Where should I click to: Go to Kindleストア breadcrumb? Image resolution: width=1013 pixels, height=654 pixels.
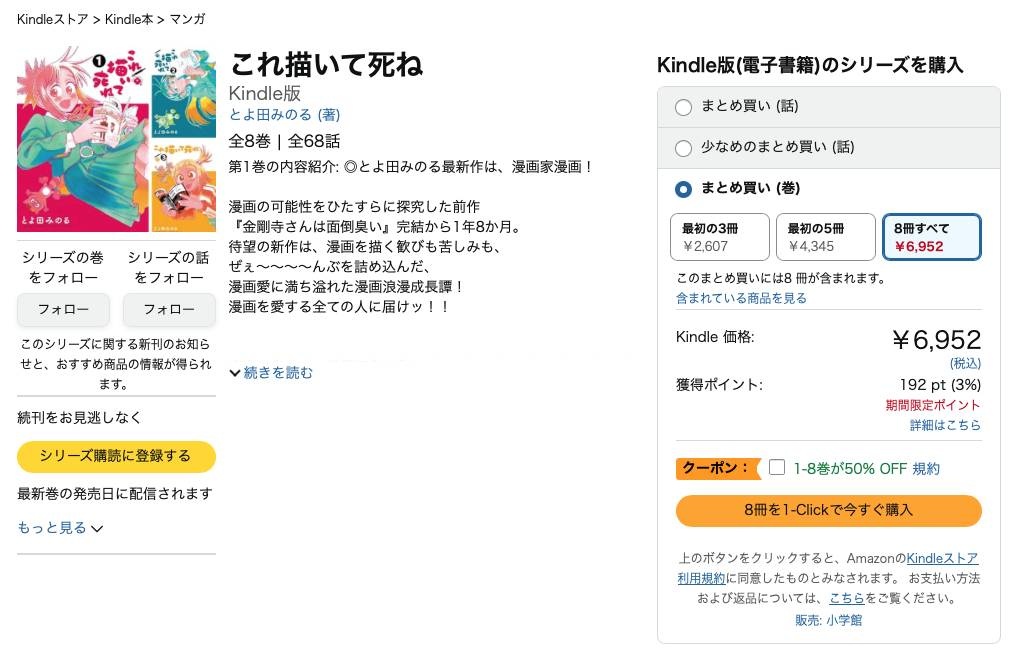[52, 20]
